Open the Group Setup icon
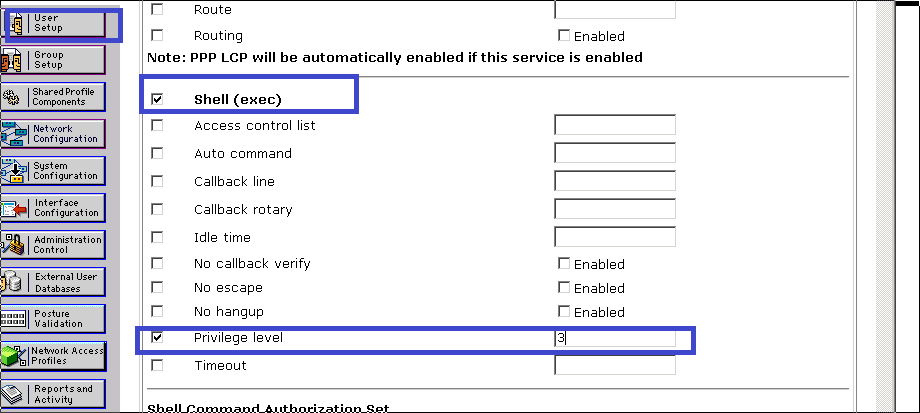The image size is (920, 413). (x=53, y=59)
